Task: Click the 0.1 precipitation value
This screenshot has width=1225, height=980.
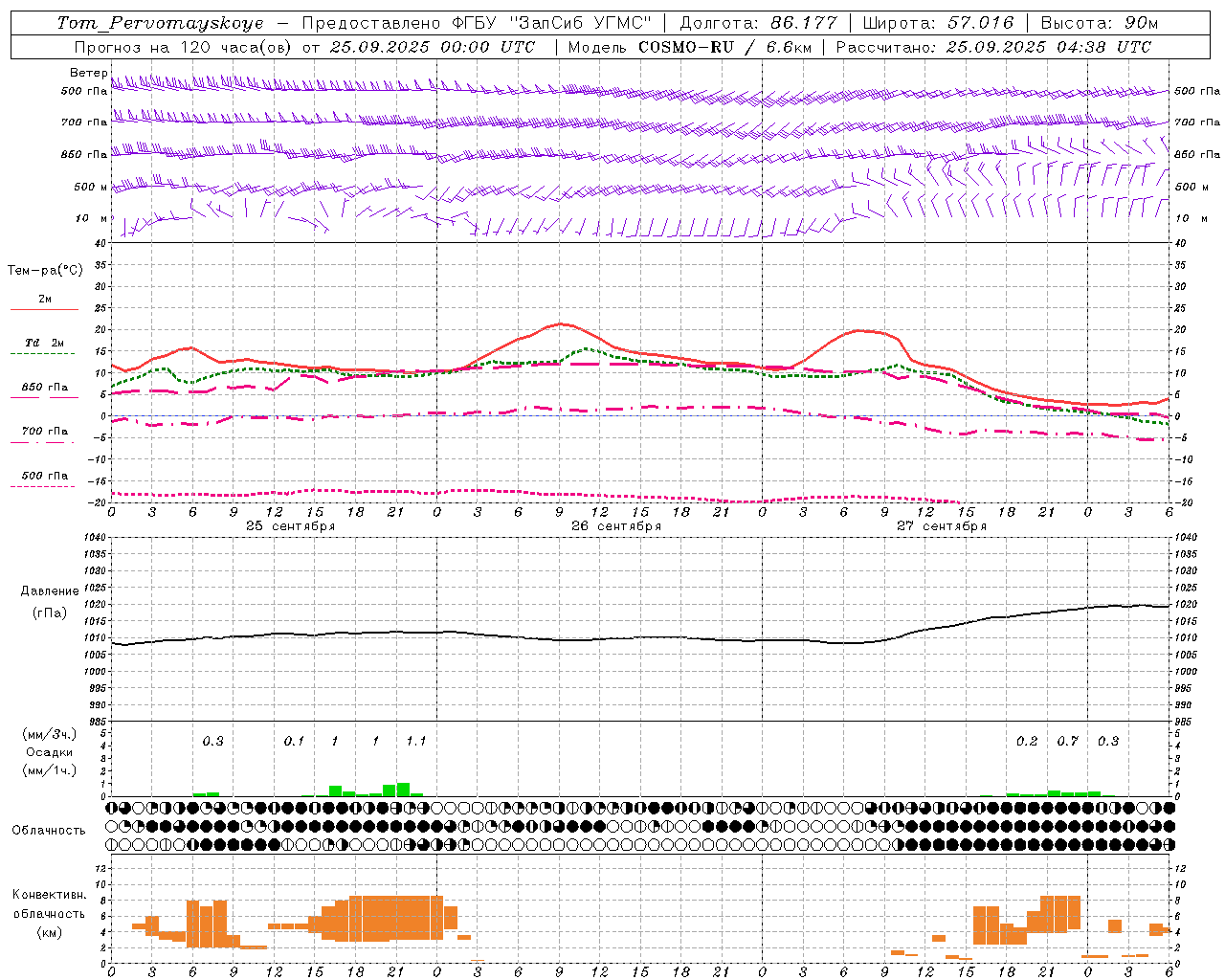Action: [294, 742]
